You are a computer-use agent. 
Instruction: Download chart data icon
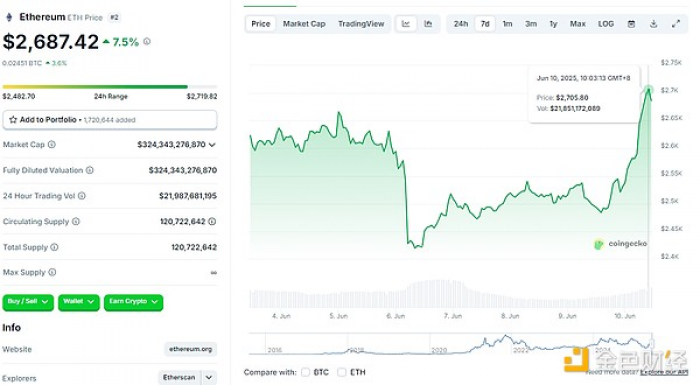[654, 24]
